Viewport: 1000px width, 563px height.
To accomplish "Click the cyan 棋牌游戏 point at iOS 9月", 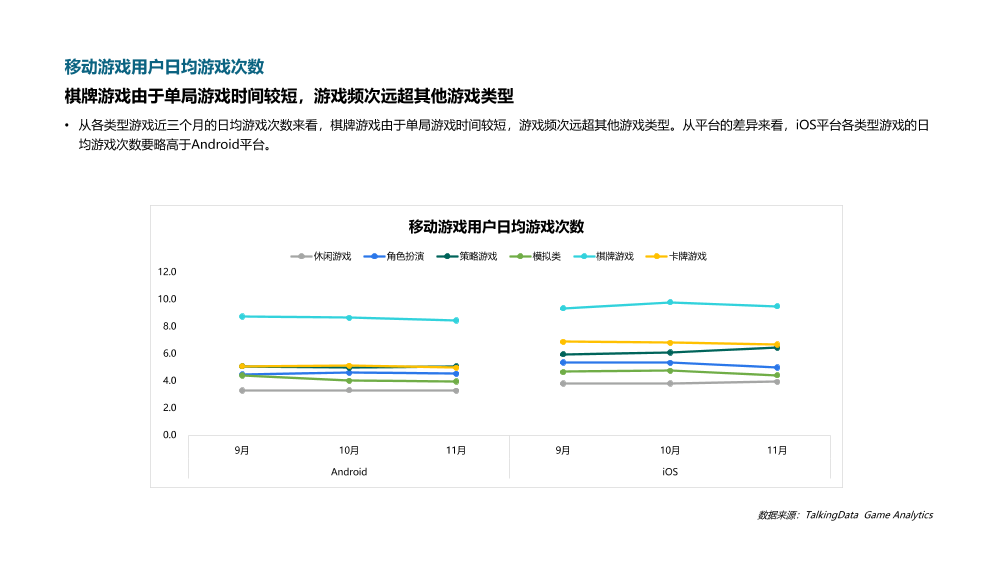I will 562,309.
